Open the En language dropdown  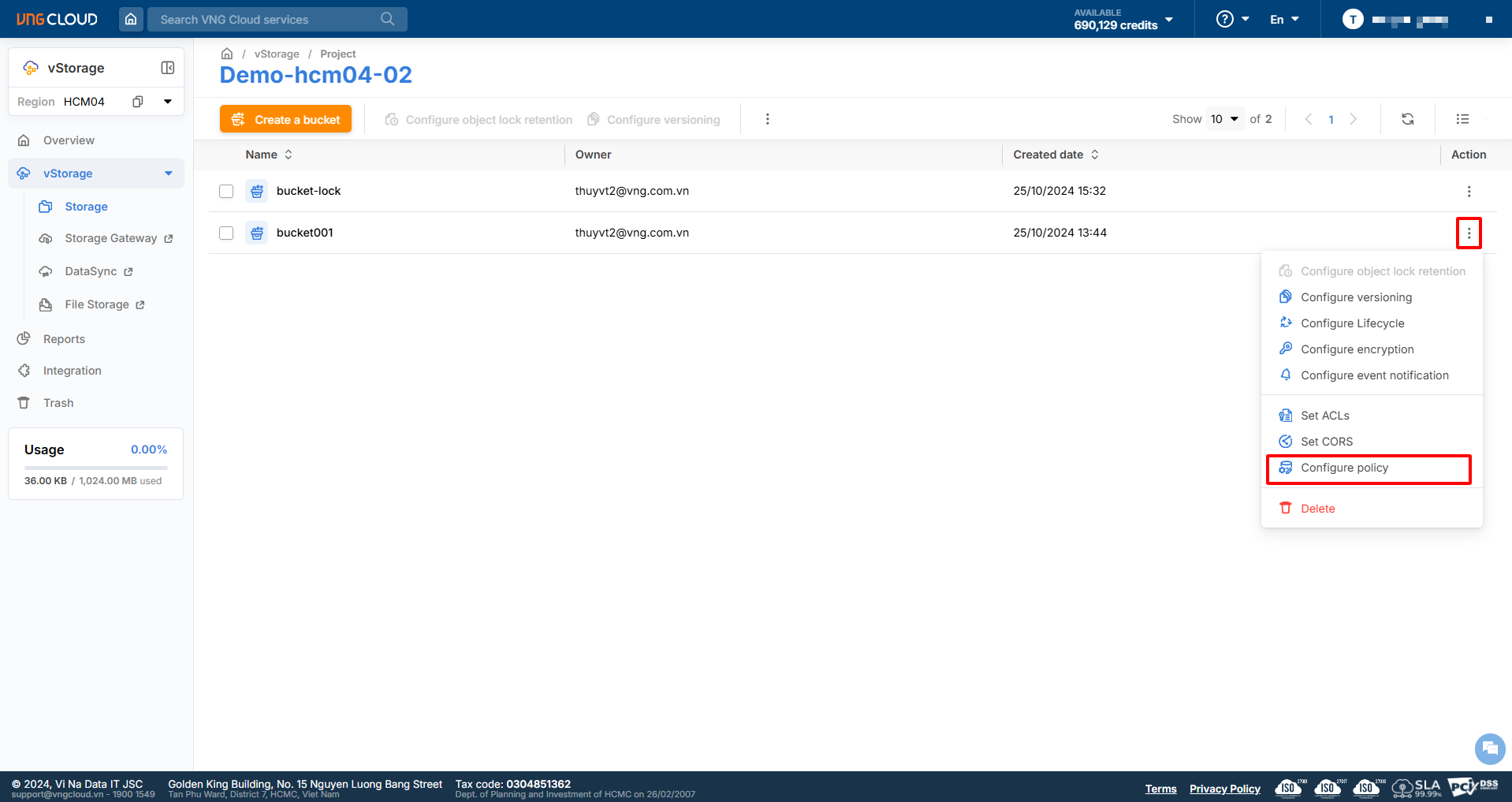click(x=1284, y=19)
